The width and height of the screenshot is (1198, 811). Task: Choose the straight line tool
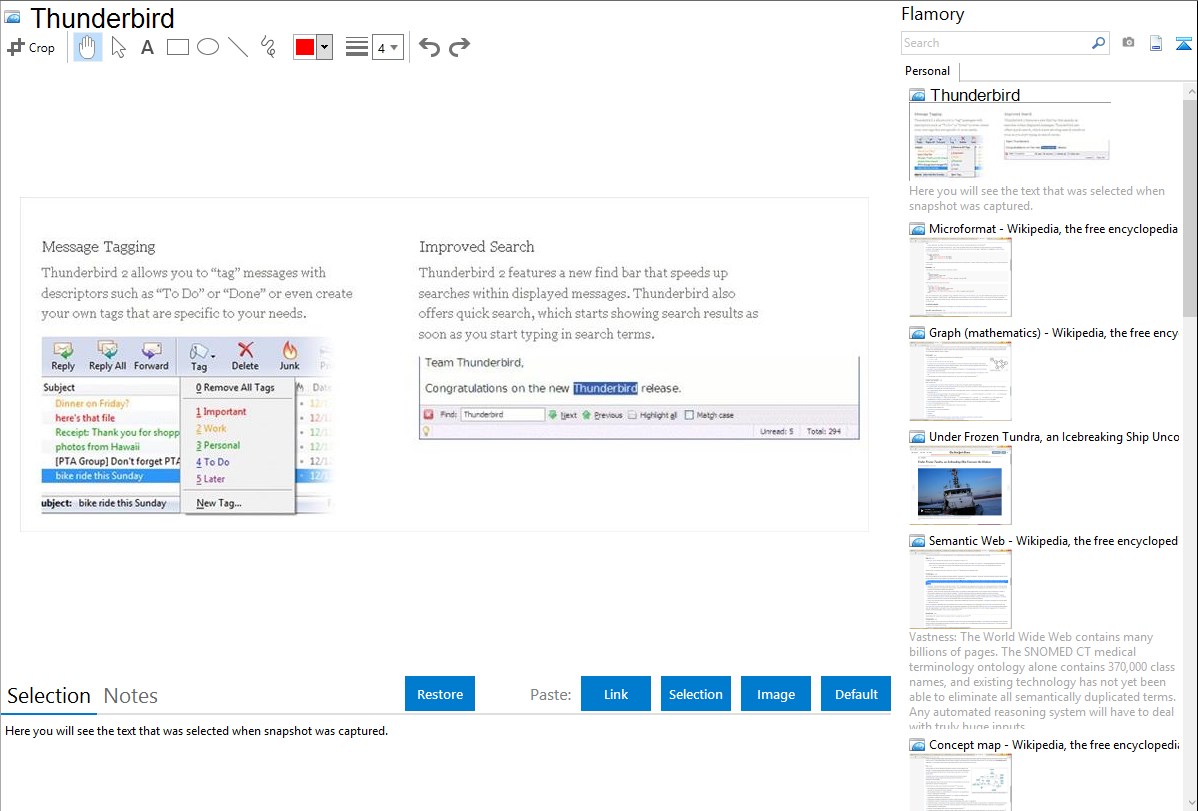point(238,47)
